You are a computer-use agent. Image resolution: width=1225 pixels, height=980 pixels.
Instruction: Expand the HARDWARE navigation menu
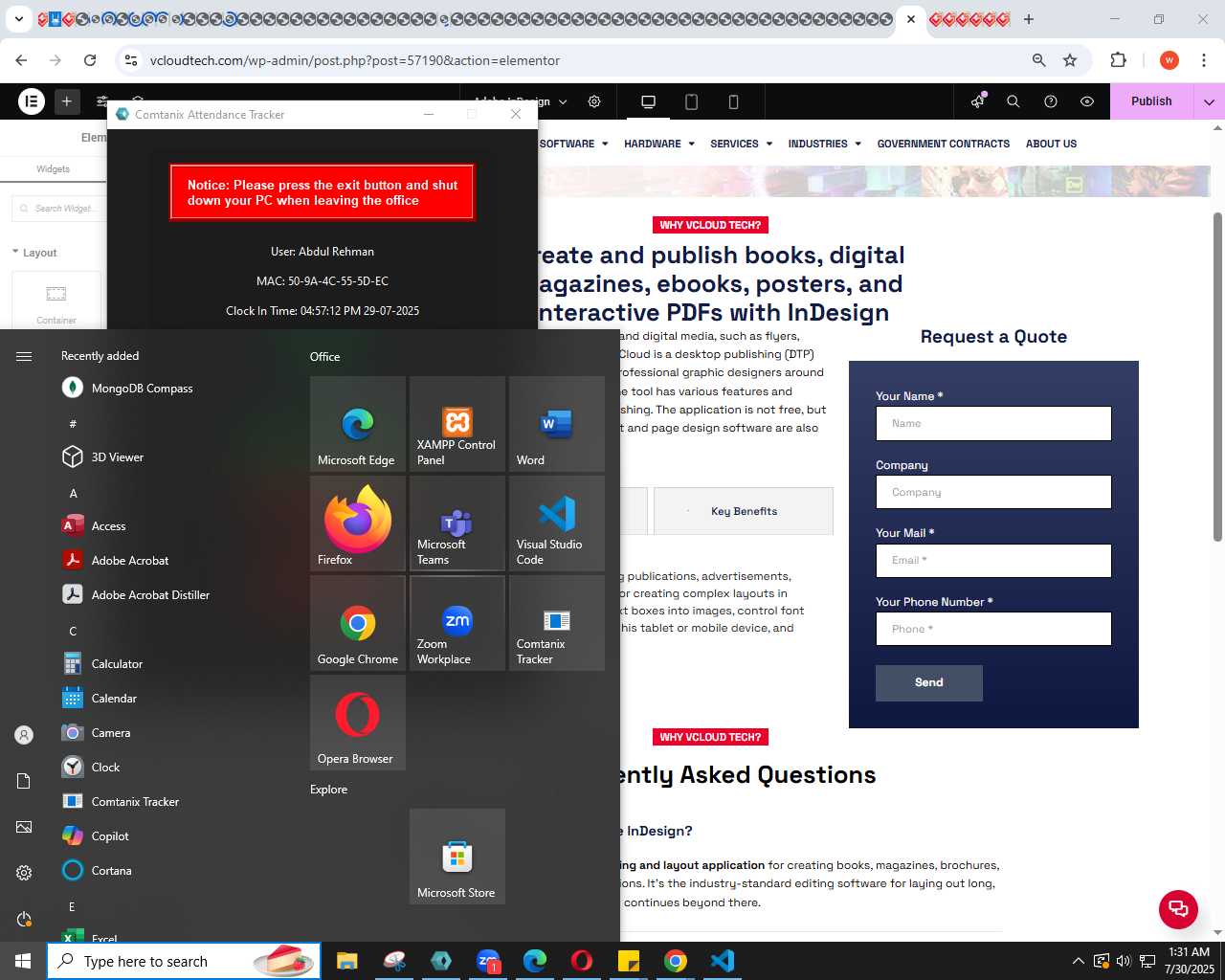coord(659,144)
